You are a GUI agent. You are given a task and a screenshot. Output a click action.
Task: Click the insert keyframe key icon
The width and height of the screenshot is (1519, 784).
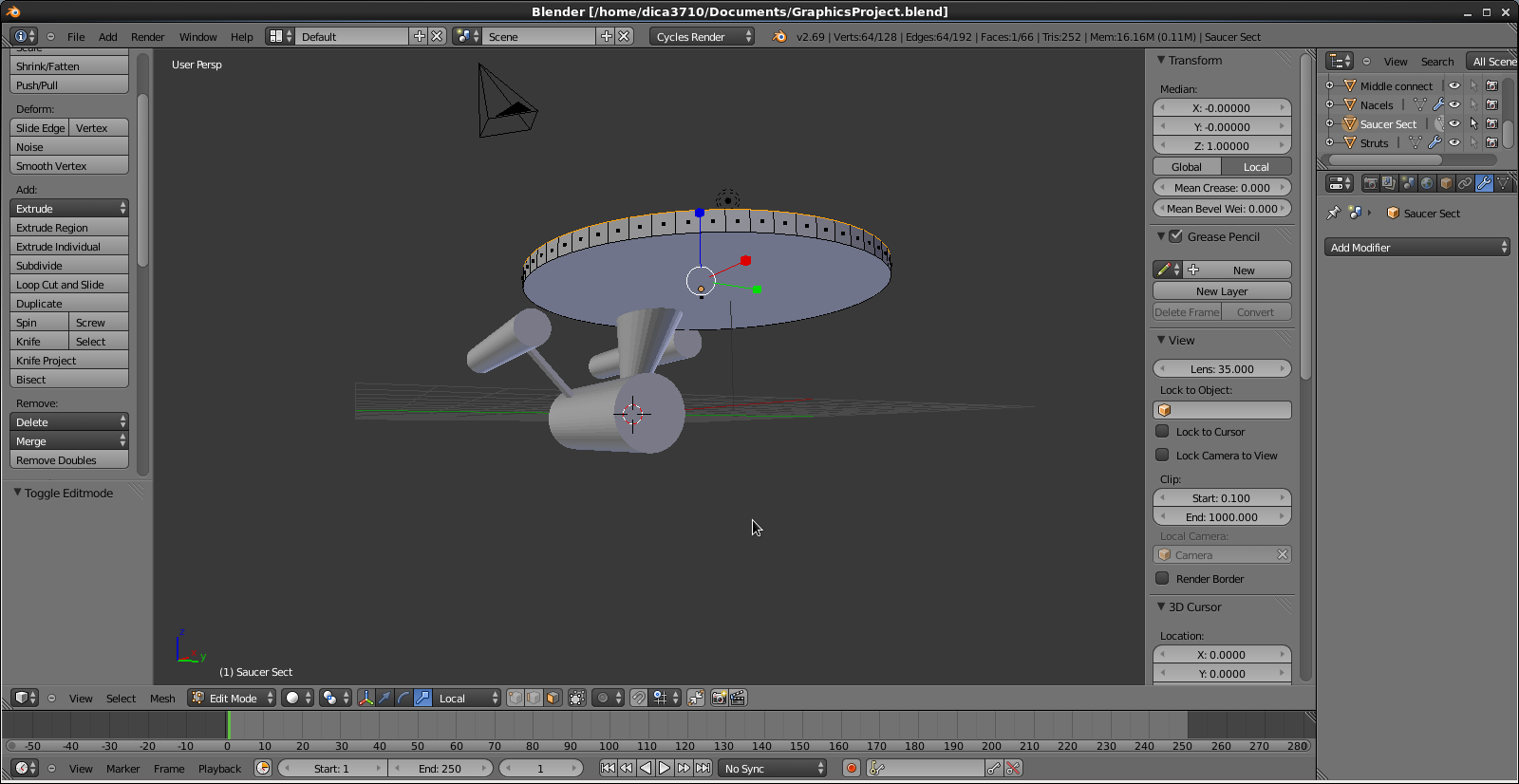994,768
